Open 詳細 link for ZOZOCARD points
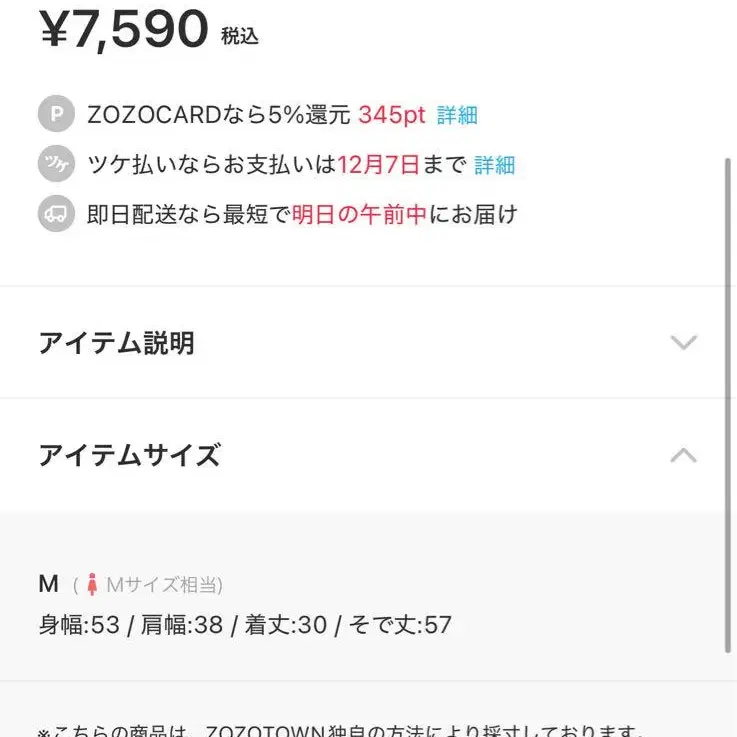 click(457, 115)
